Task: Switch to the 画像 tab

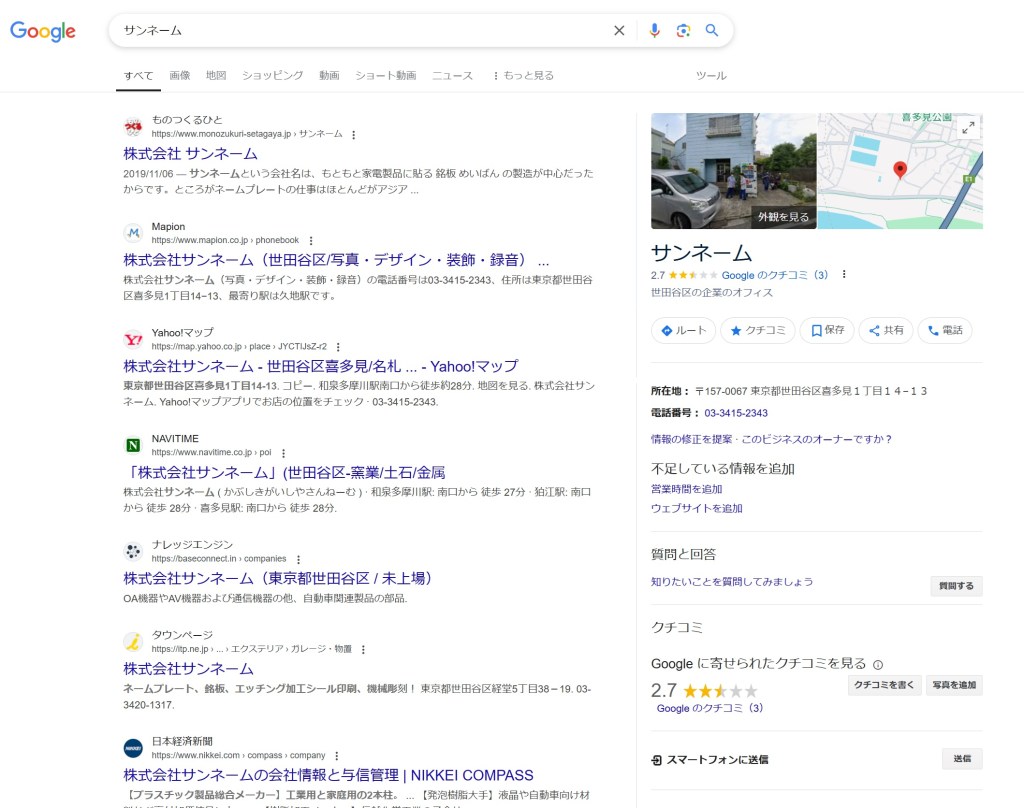Action: (180, 76)
